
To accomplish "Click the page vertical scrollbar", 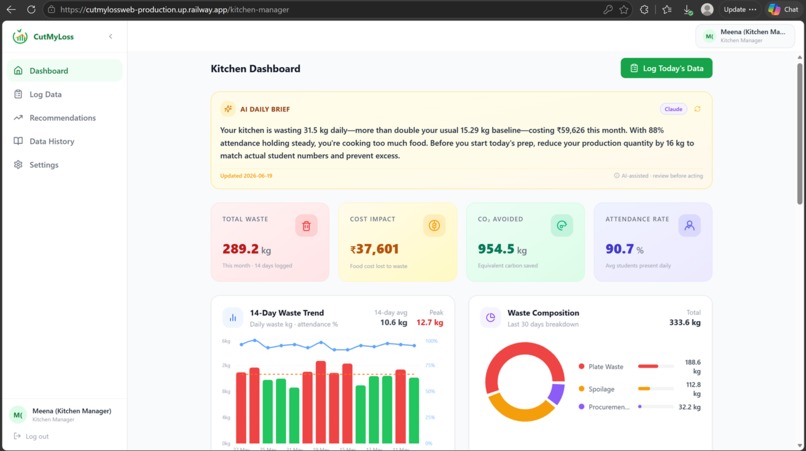I will pos(800,134).
